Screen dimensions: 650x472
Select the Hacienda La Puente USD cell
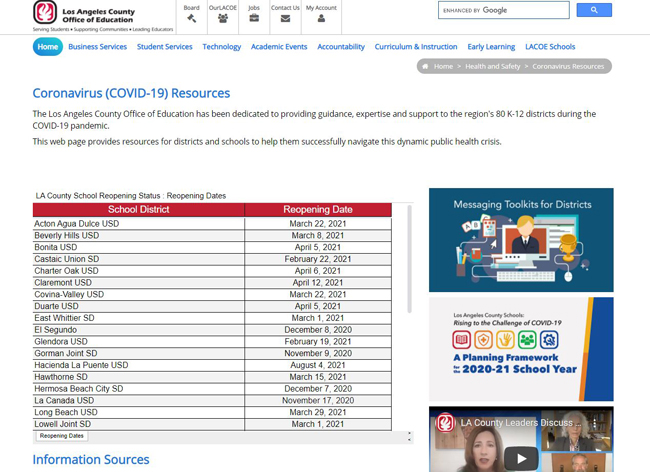138,365
